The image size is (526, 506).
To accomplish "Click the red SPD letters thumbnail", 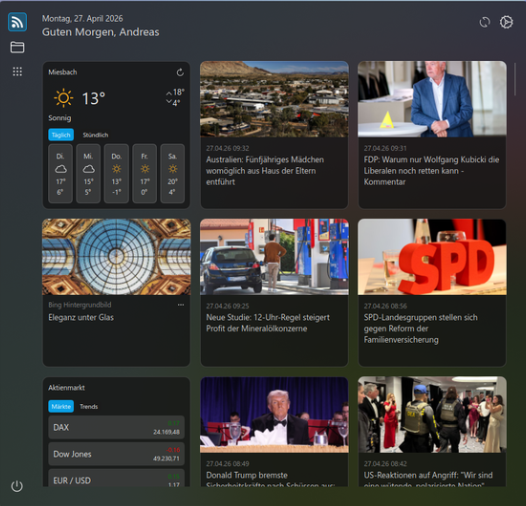I will (x=432, y=257).
